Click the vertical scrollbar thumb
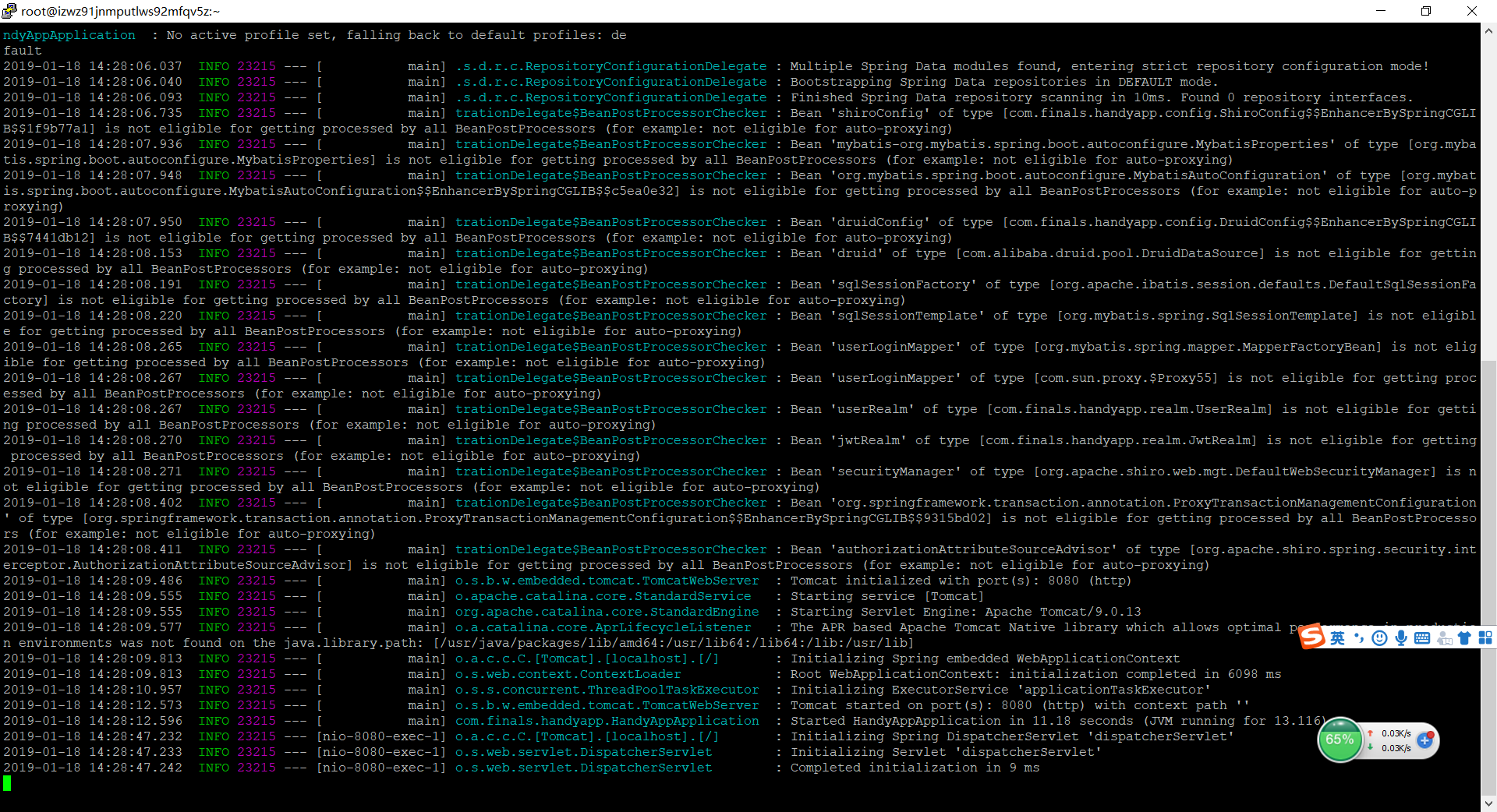The width and height of the screenshot is (1497, 812). coord(1488,578)
